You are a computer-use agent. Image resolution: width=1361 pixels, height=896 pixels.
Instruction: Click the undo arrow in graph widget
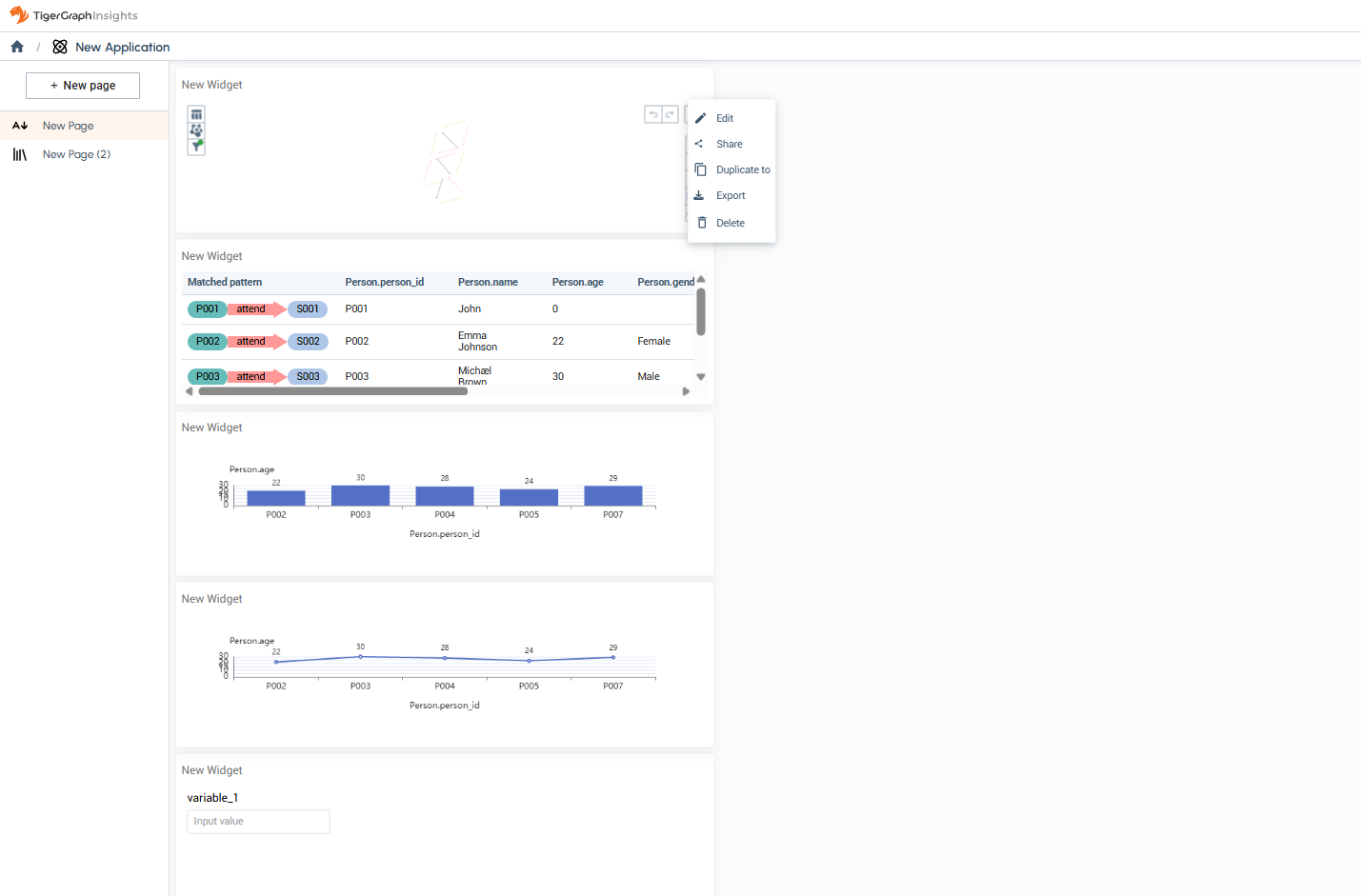[653, 114]
